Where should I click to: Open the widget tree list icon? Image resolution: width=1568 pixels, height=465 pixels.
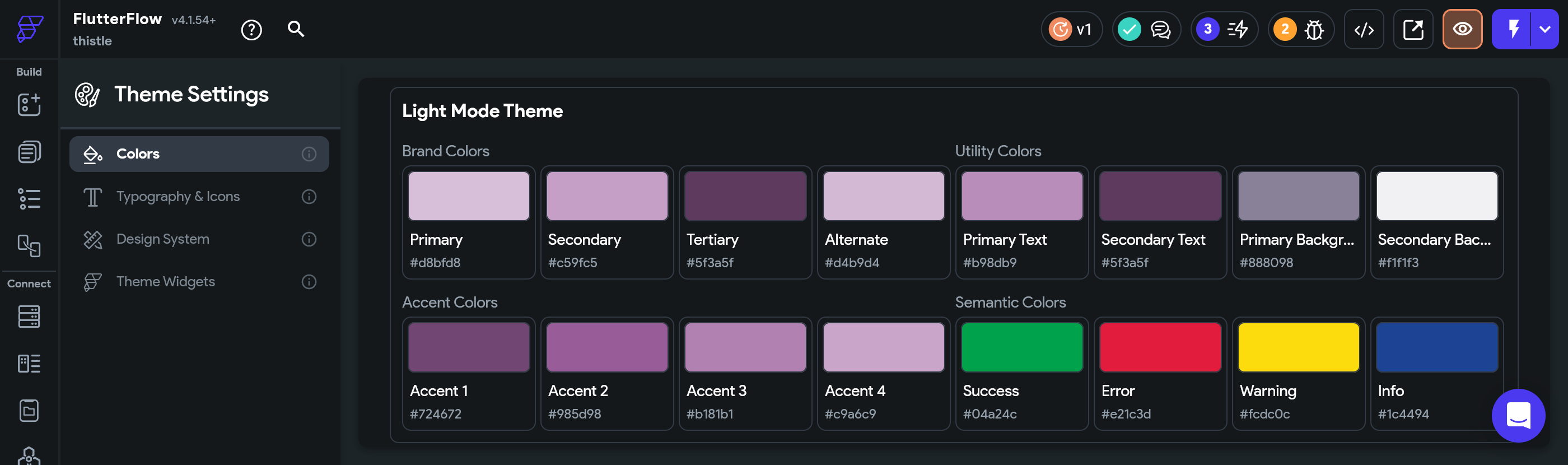click(x=29, y=199)
